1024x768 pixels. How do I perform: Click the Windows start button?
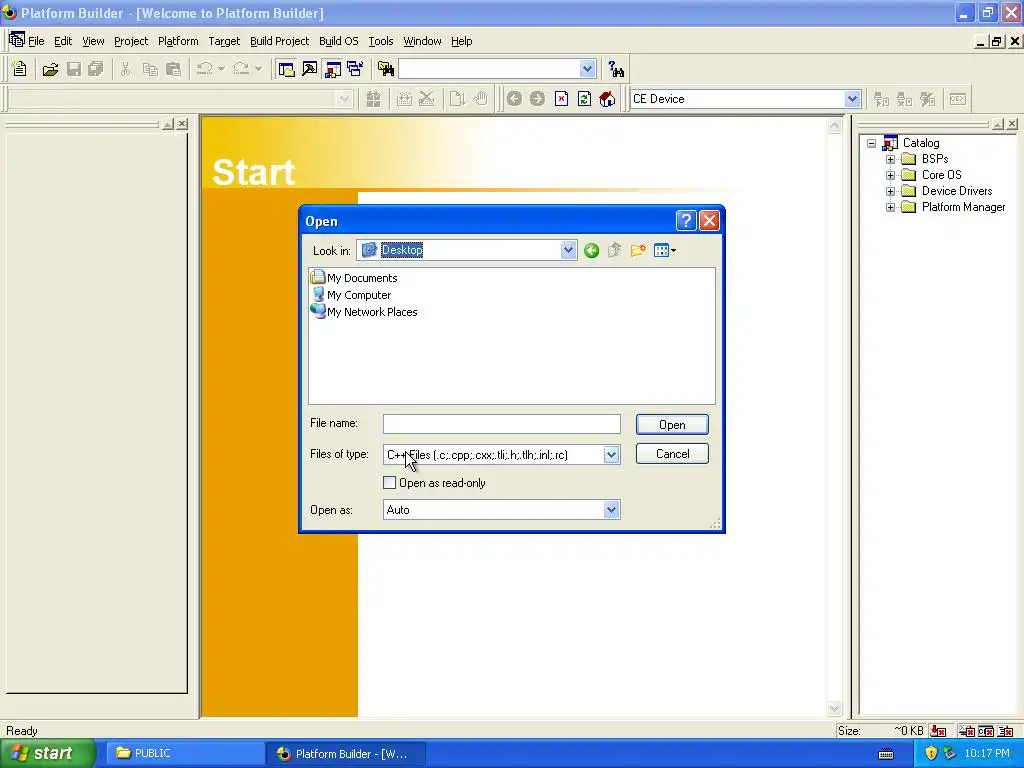pyautogui.click(x=48, y=753)
